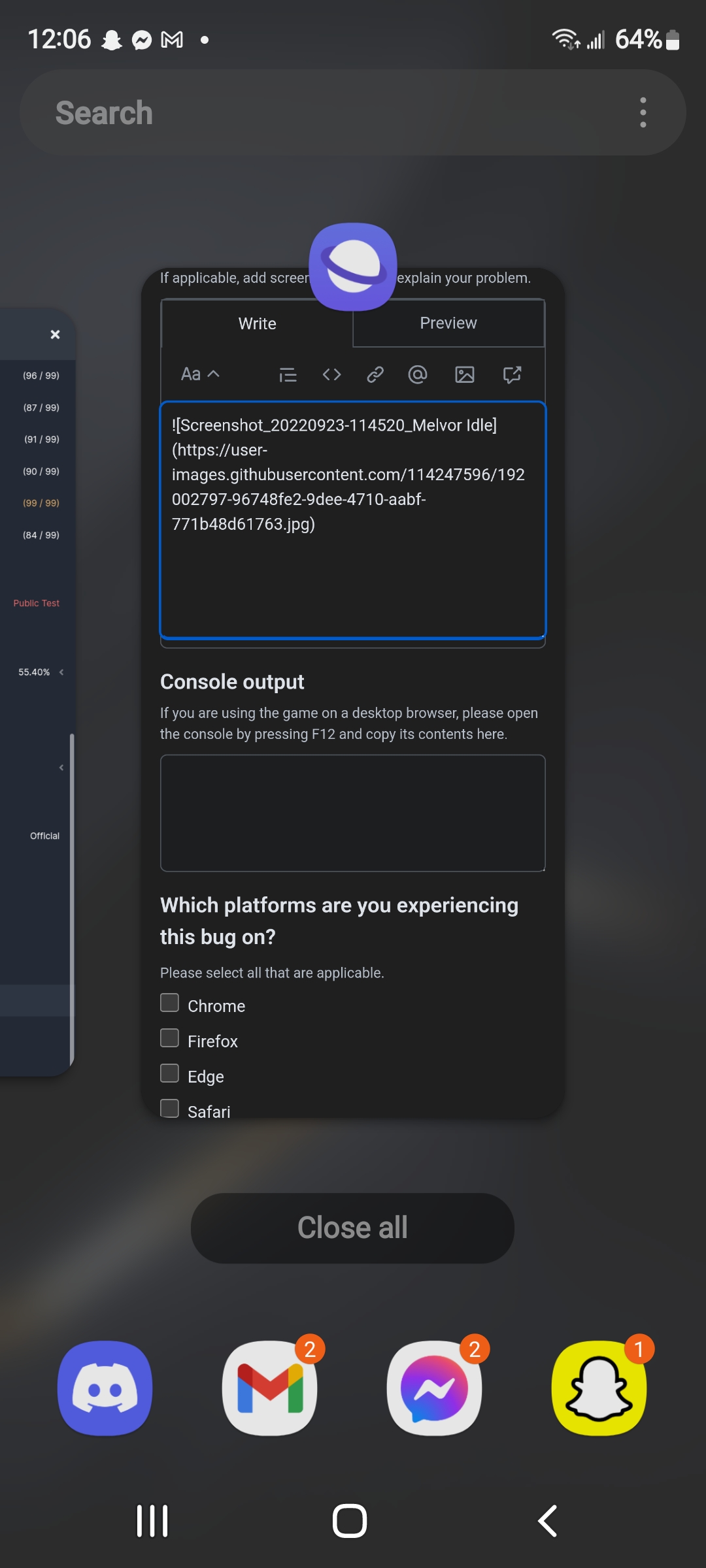The height and width of the screenshot is (1568, 706).
Task: Click inside the Console output field
Action: [x=352, y=813]
